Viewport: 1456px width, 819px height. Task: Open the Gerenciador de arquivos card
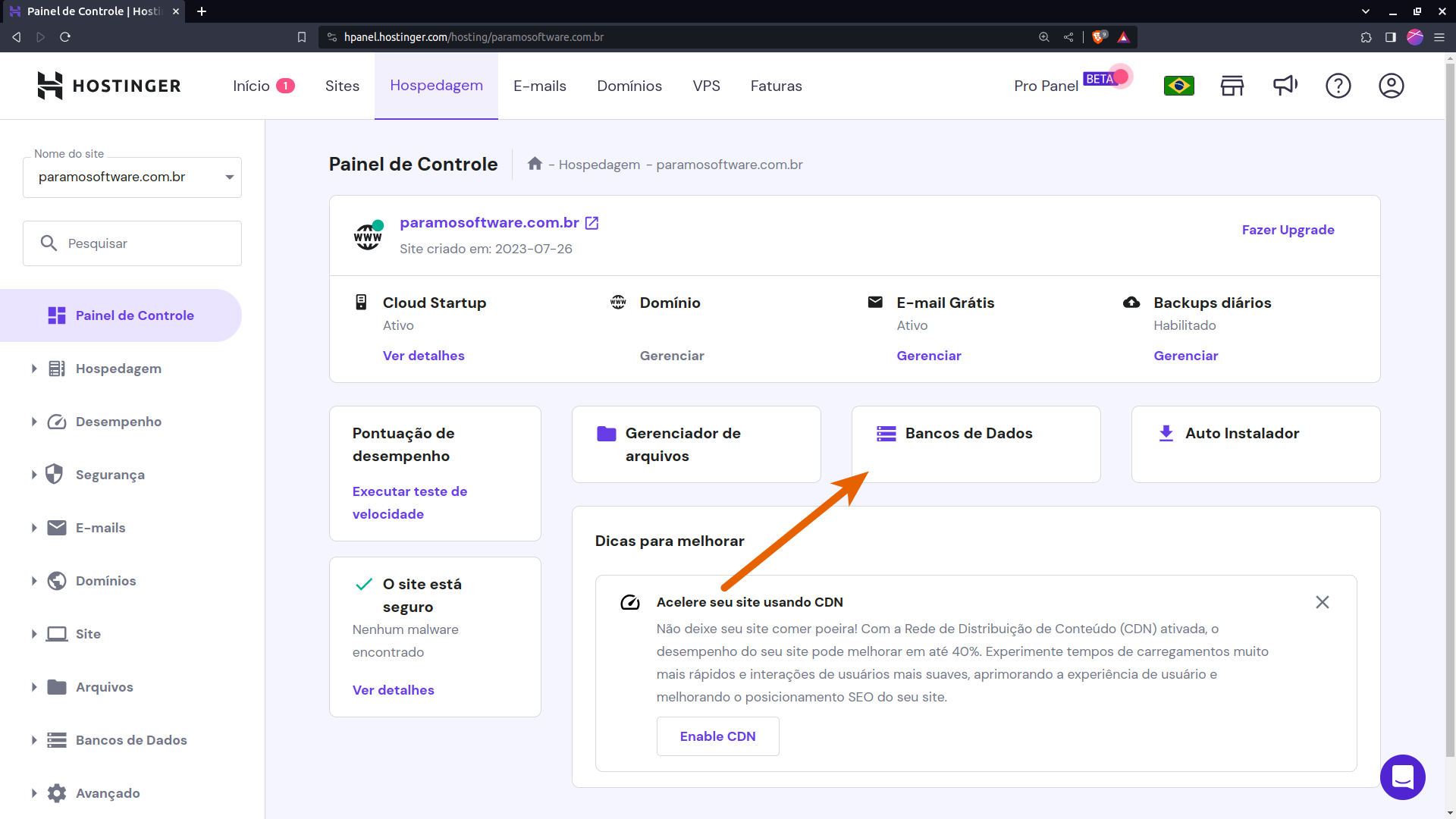pyautogui.click(x=696, y=444)
